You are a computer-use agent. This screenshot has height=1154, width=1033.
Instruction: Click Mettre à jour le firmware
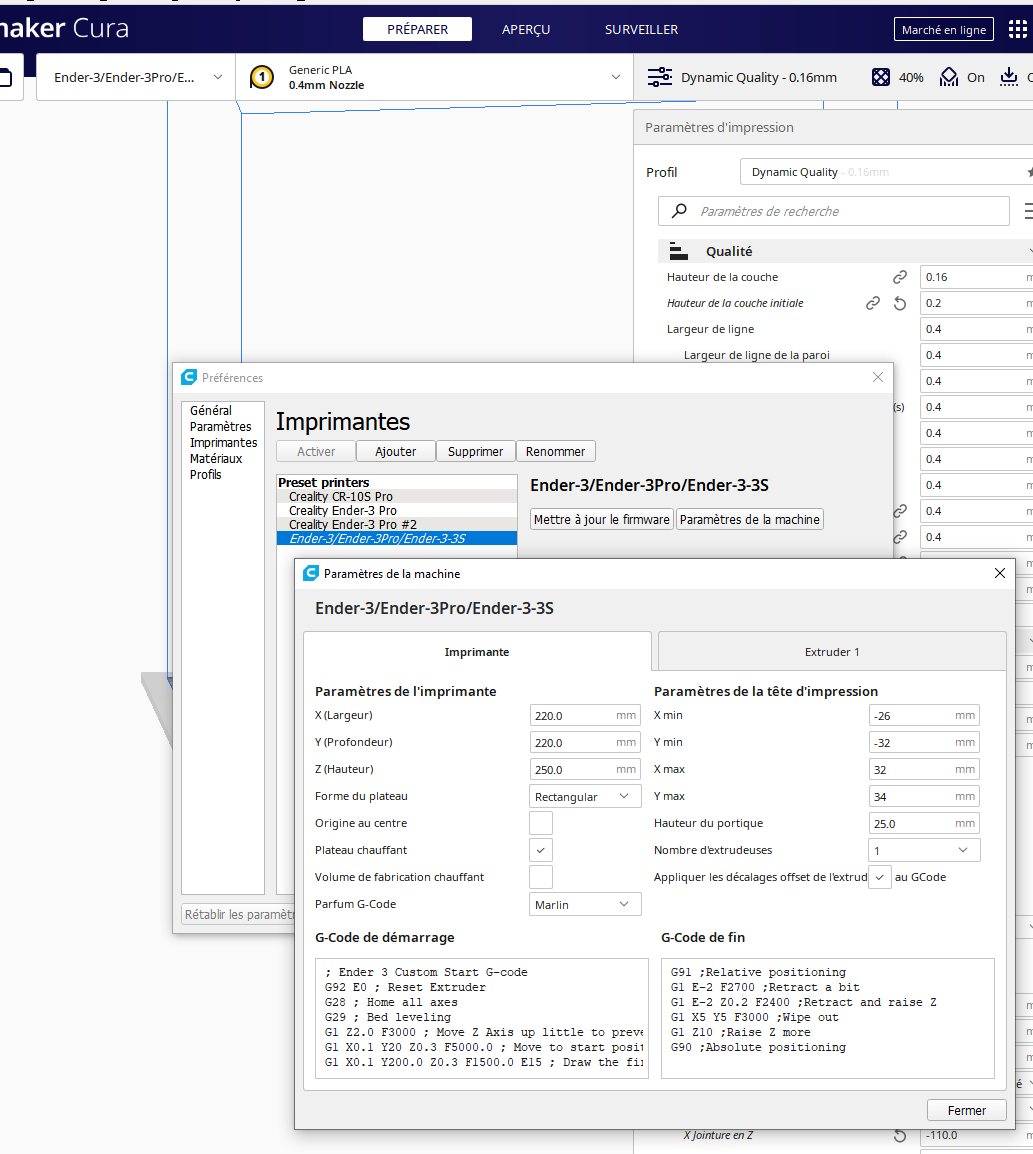tap(602, 520)
